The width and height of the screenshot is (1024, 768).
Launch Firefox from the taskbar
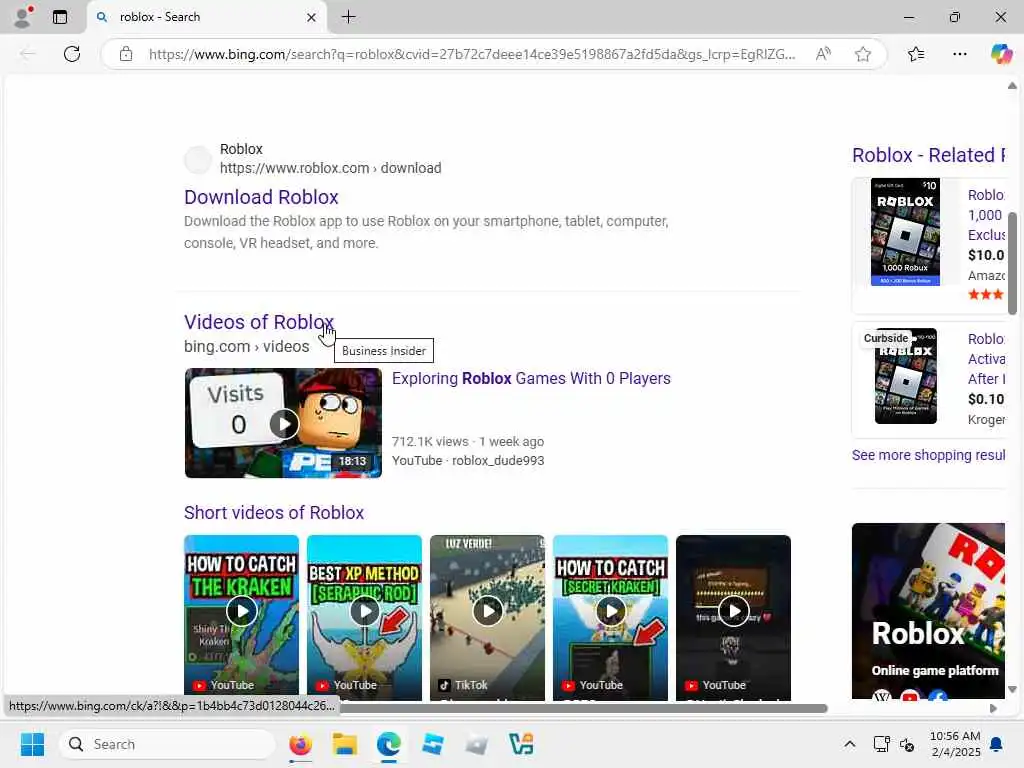pos(300,744)
